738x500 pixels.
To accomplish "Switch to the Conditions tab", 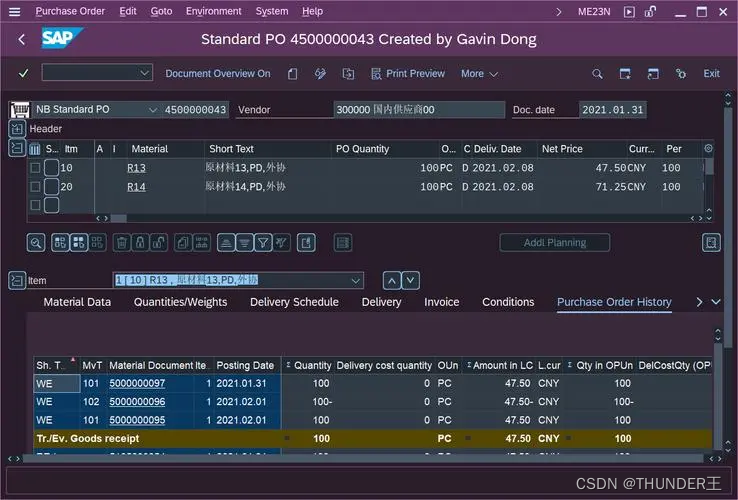I will (508, 302).
